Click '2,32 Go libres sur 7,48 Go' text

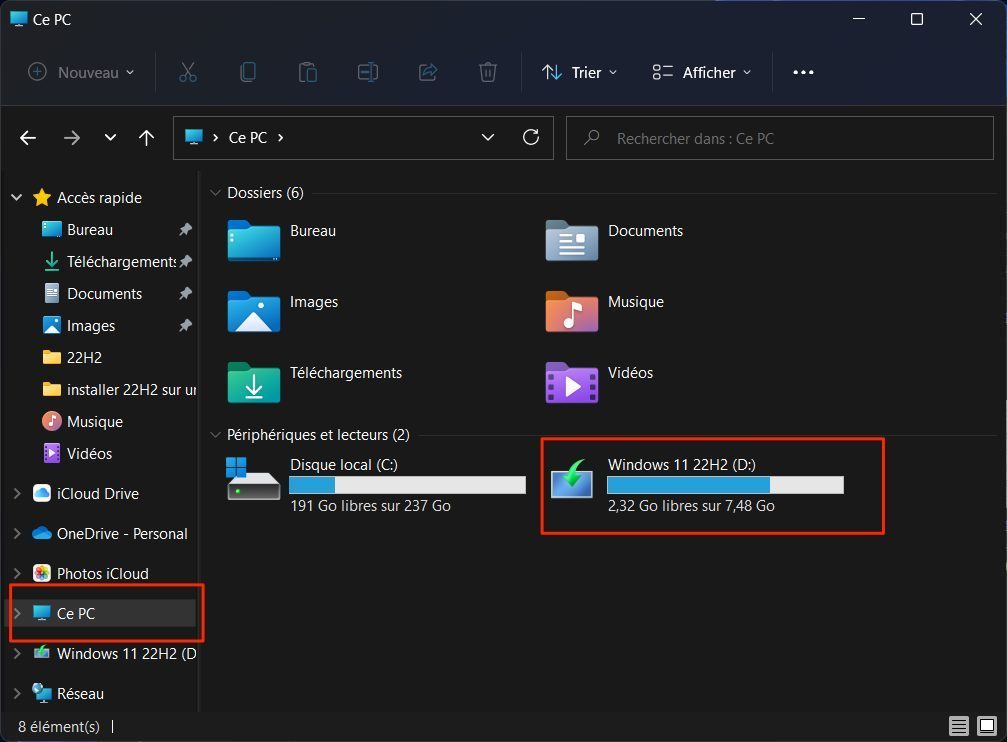click(x=691, y=506)
